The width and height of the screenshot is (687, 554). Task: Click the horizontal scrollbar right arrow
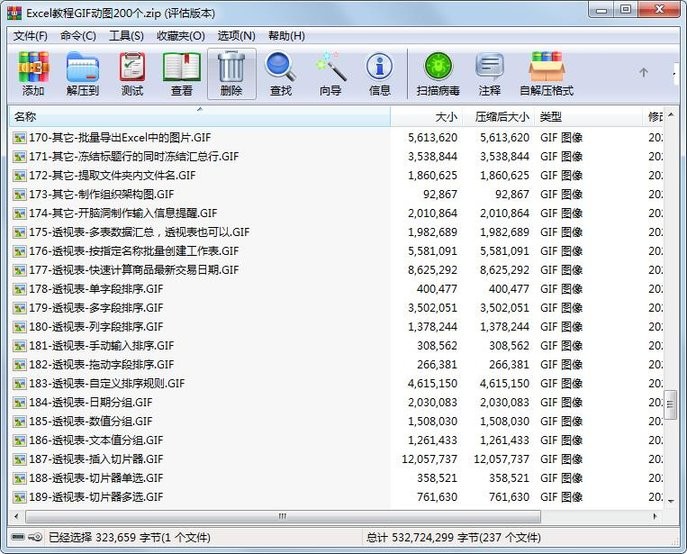(655, 516)
